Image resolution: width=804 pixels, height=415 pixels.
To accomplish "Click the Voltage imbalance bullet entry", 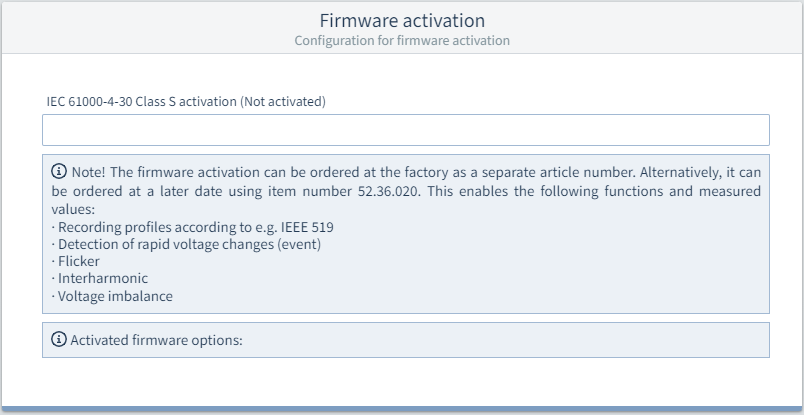I will (x=112, y=296).
